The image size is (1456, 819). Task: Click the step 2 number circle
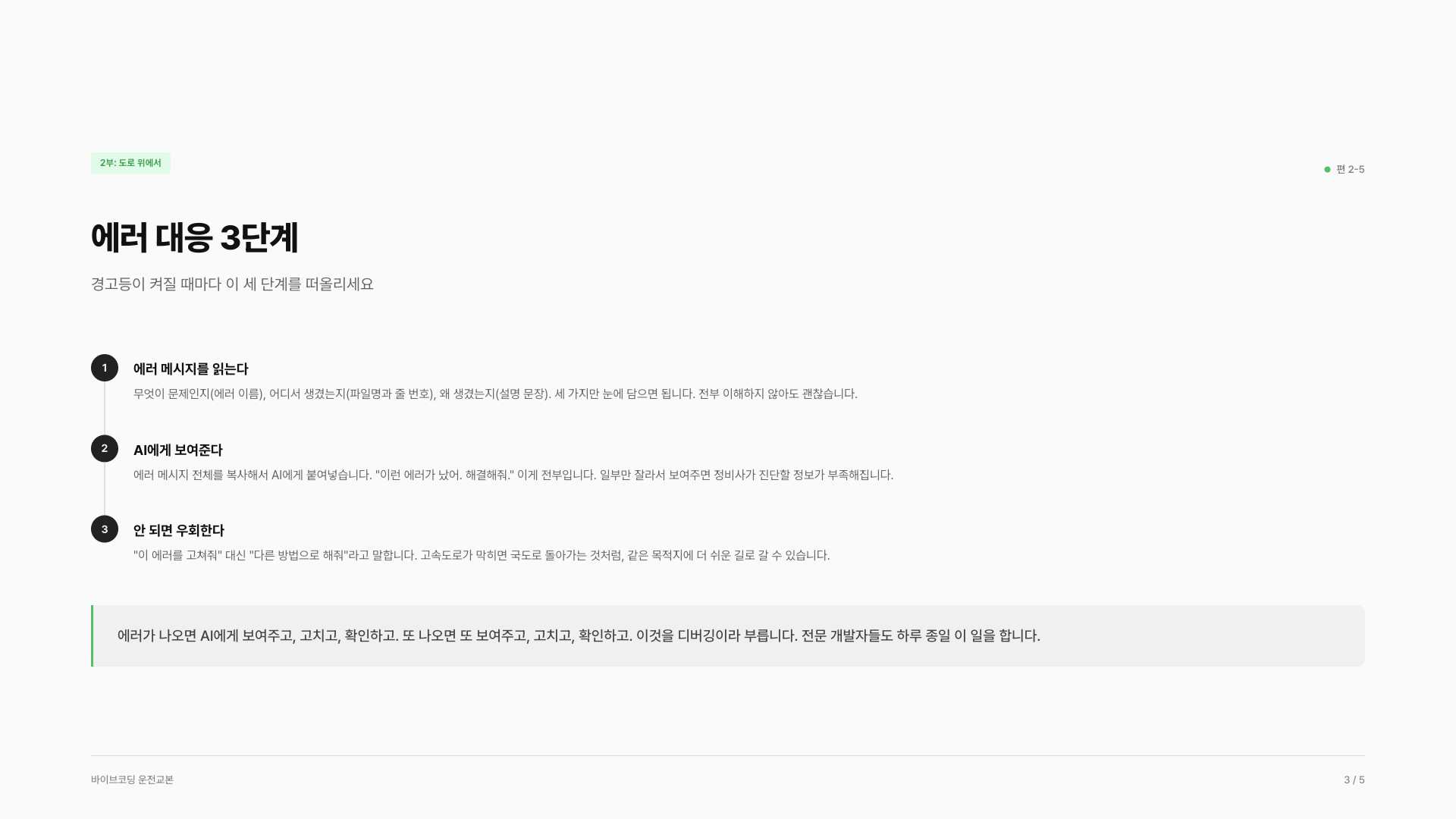click(x=105, y=449)
